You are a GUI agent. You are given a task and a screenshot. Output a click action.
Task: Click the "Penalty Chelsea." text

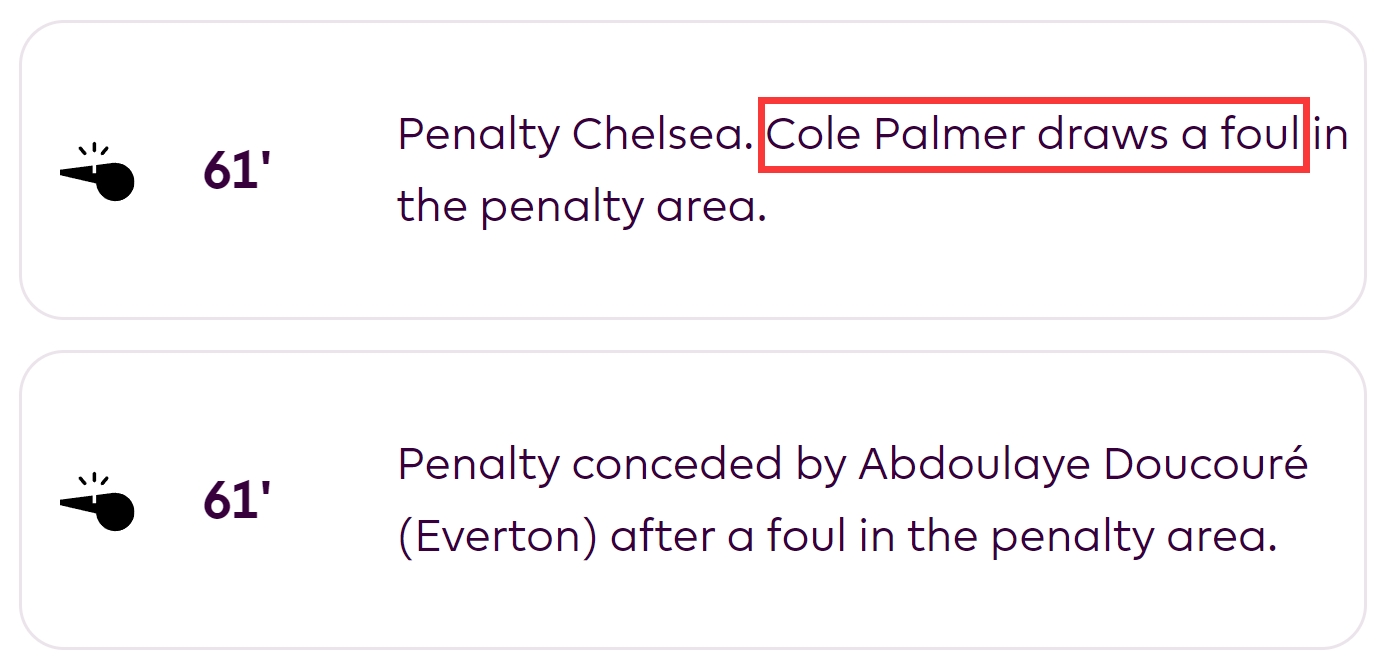[x=575, y=135]
